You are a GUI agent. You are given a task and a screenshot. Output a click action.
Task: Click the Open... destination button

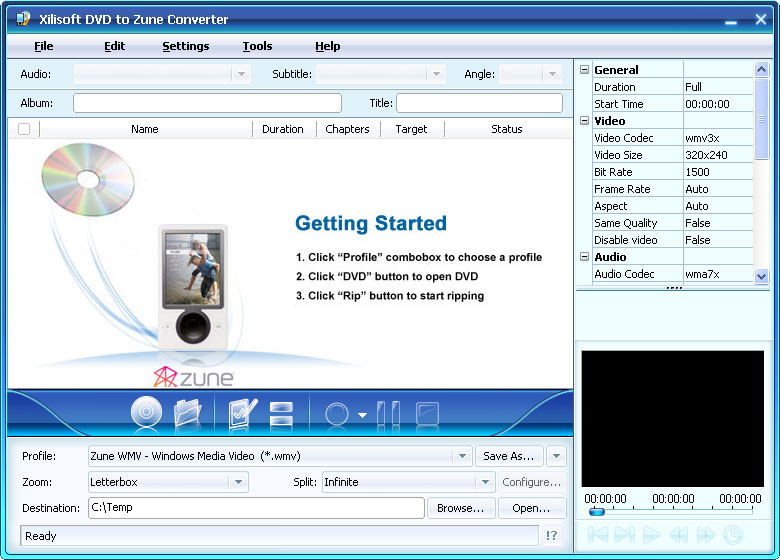(531, 508)
